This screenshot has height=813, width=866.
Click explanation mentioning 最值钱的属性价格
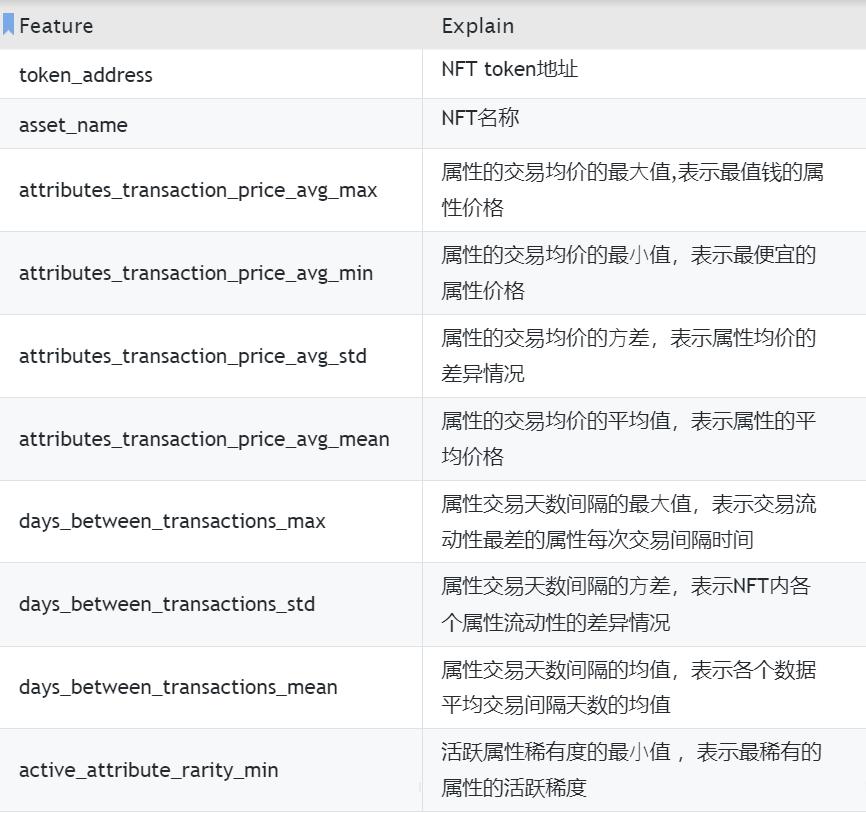click(632, 190)
